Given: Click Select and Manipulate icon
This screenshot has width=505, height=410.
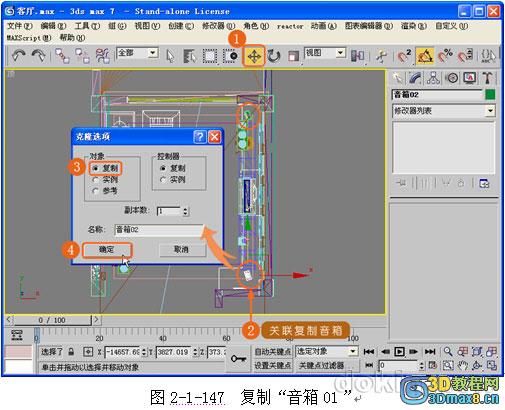Looking at the screenshot, I should tap(381, 56).
